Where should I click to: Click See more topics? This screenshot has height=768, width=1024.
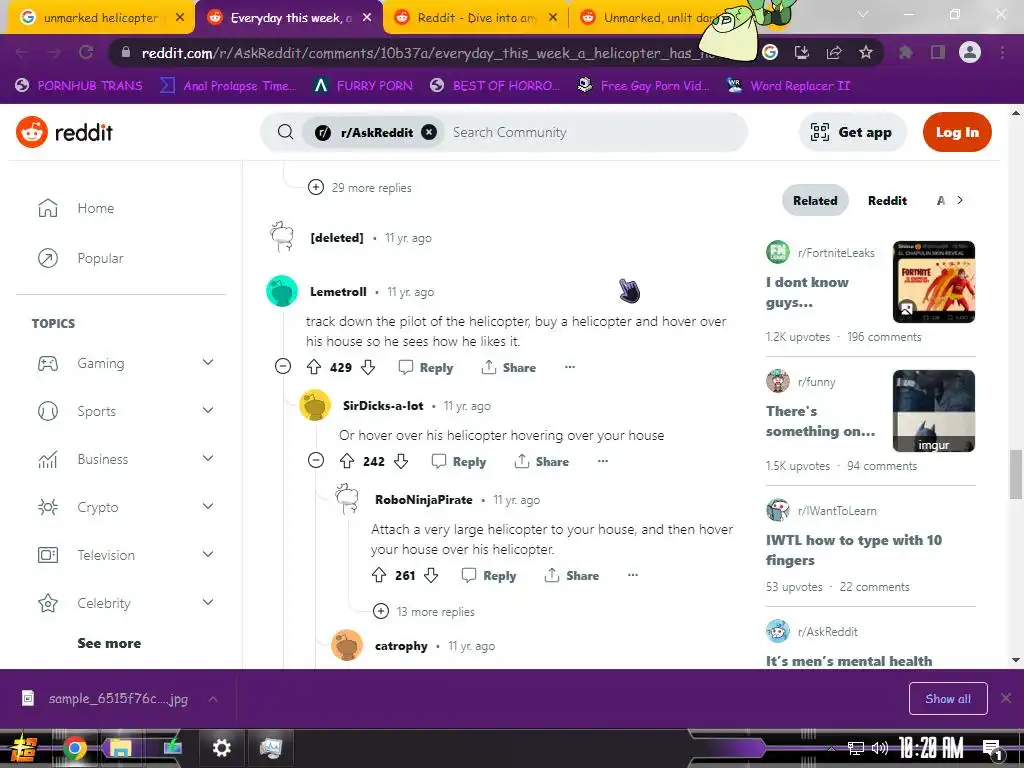coord(109,643)
